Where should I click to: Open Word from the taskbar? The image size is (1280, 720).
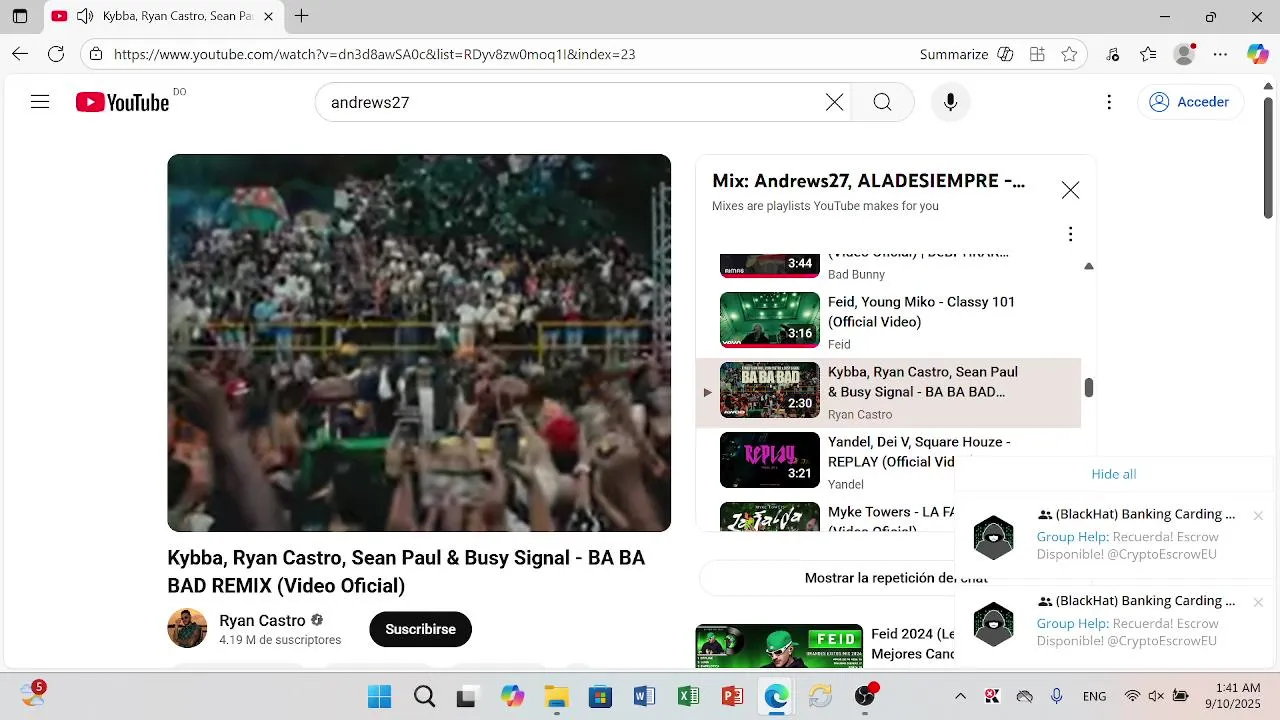point(644,696)
